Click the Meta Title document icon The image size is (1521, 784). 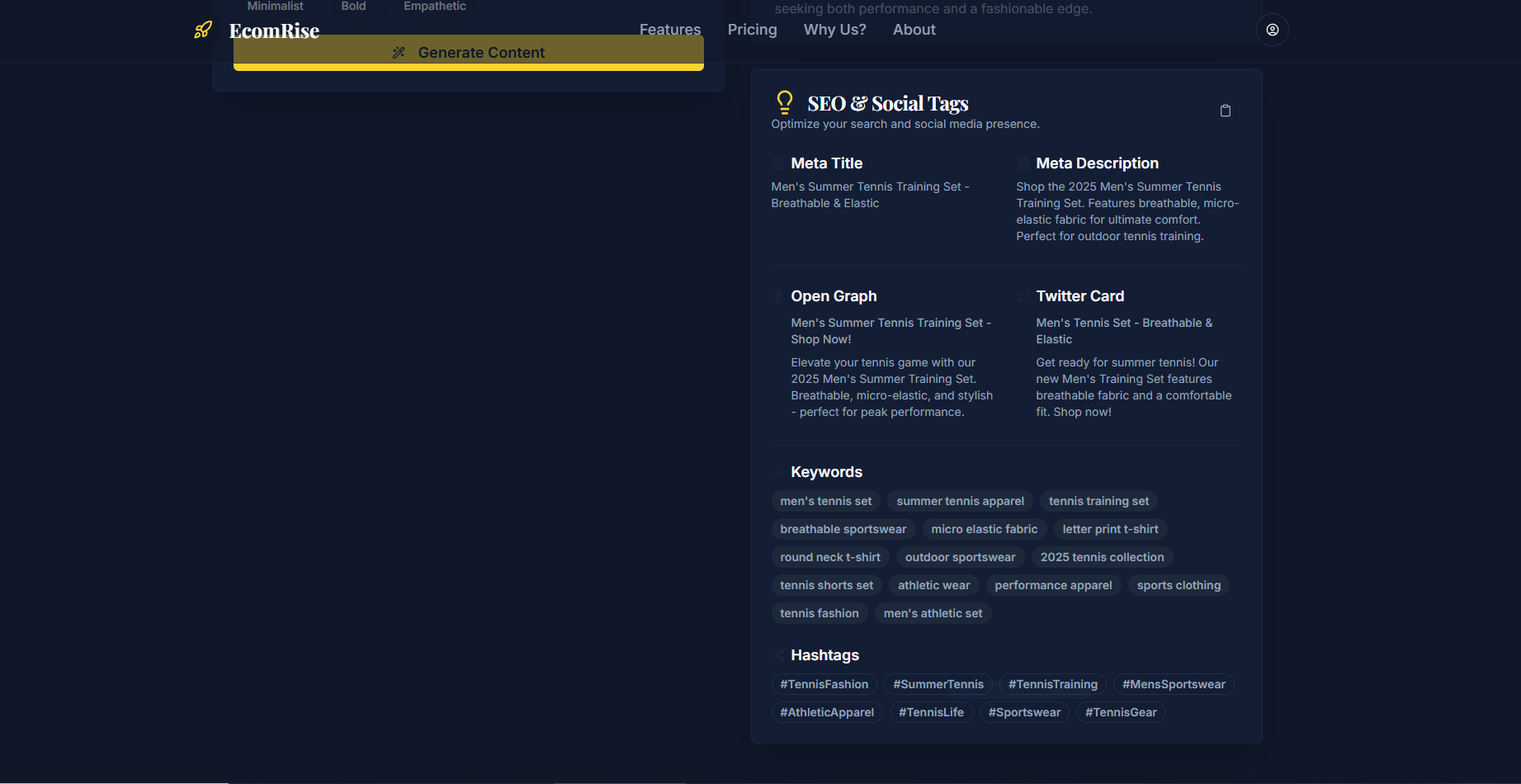click(777, 163)
